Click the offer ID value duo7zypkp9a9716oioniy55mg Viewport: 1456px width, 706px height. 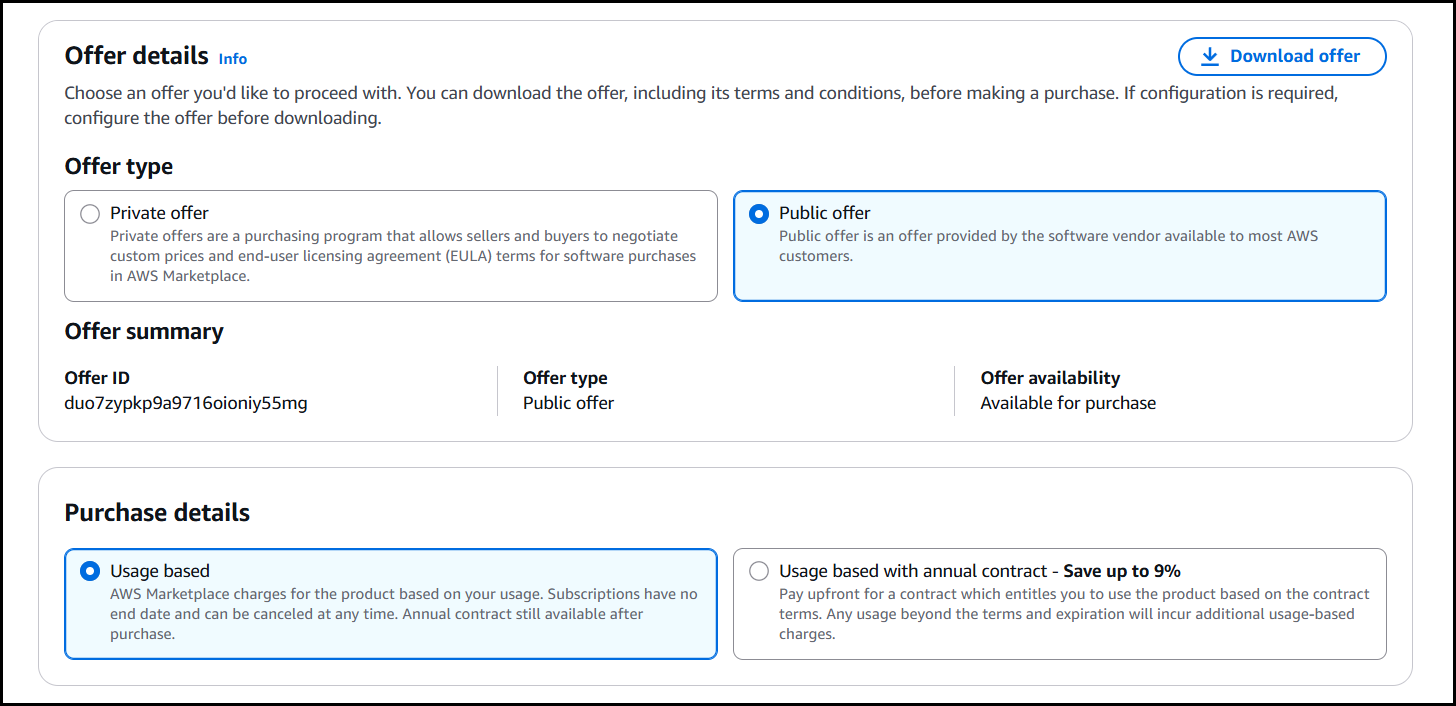point(186,404)
